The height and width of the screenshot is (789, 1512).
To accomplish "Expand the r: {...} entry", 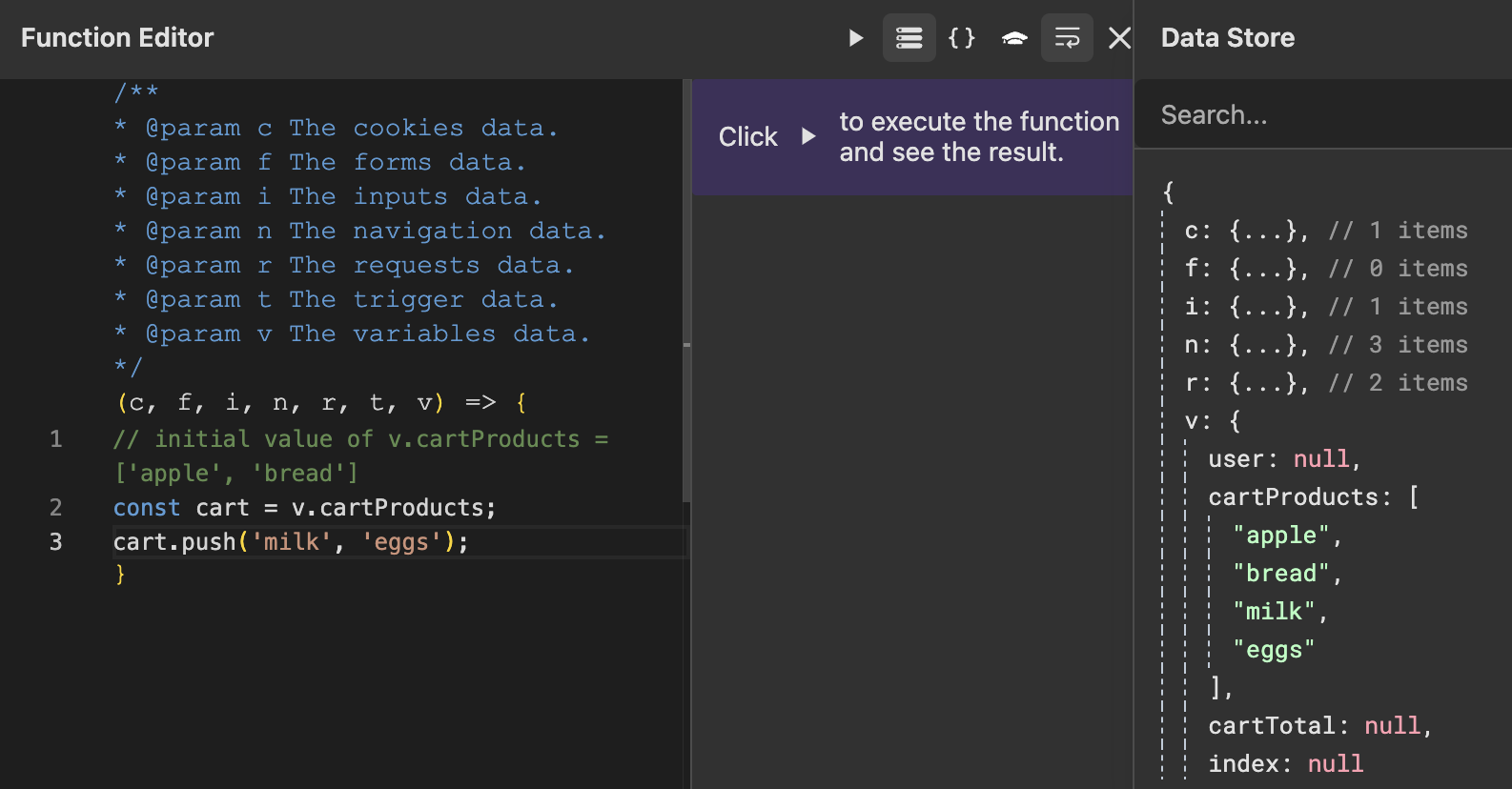I will click(x=1326, y=383).
